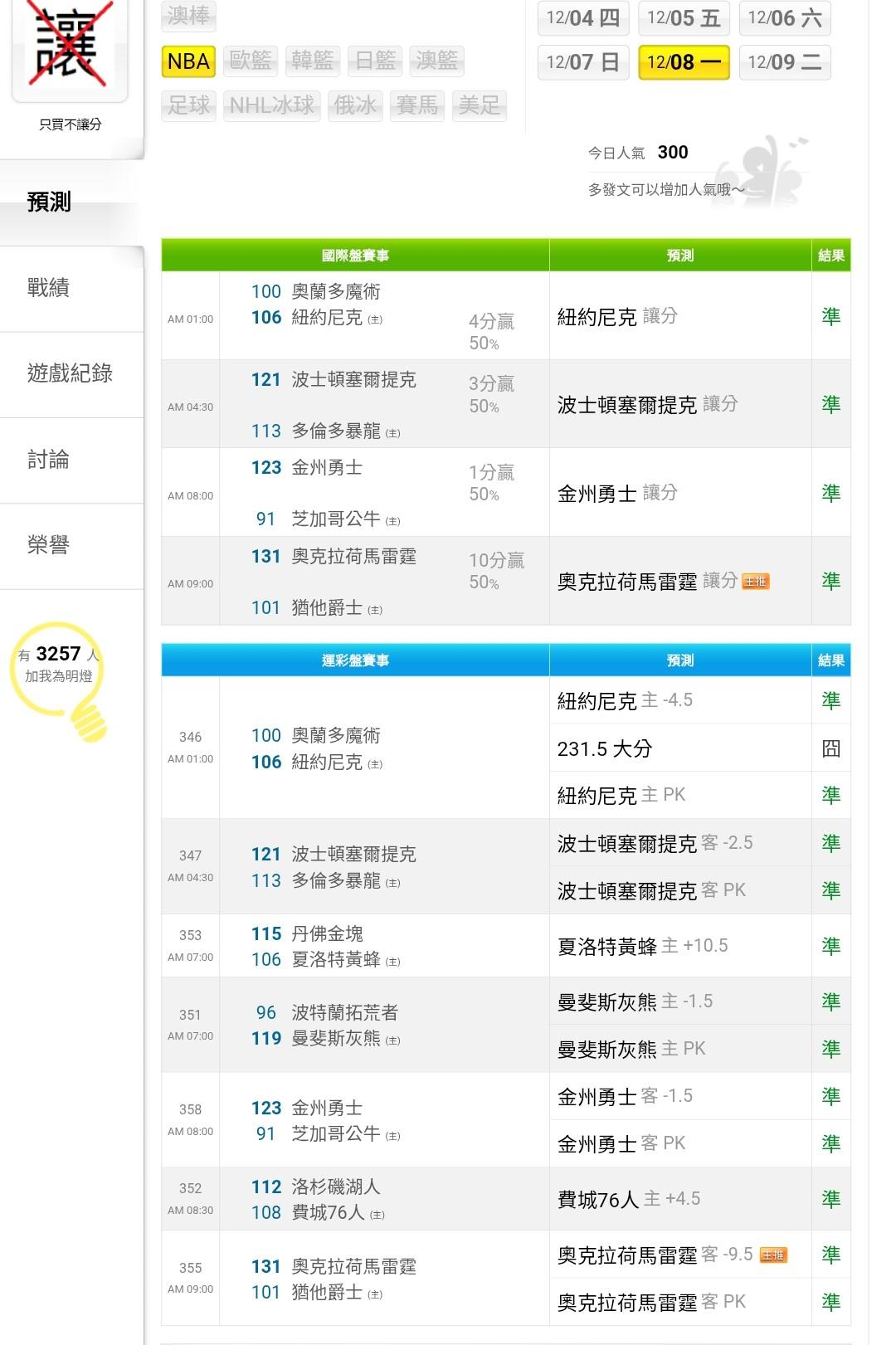Open the 戰績 sidebar tab
Screen dimensions: 896x1345
click(49, 288)
